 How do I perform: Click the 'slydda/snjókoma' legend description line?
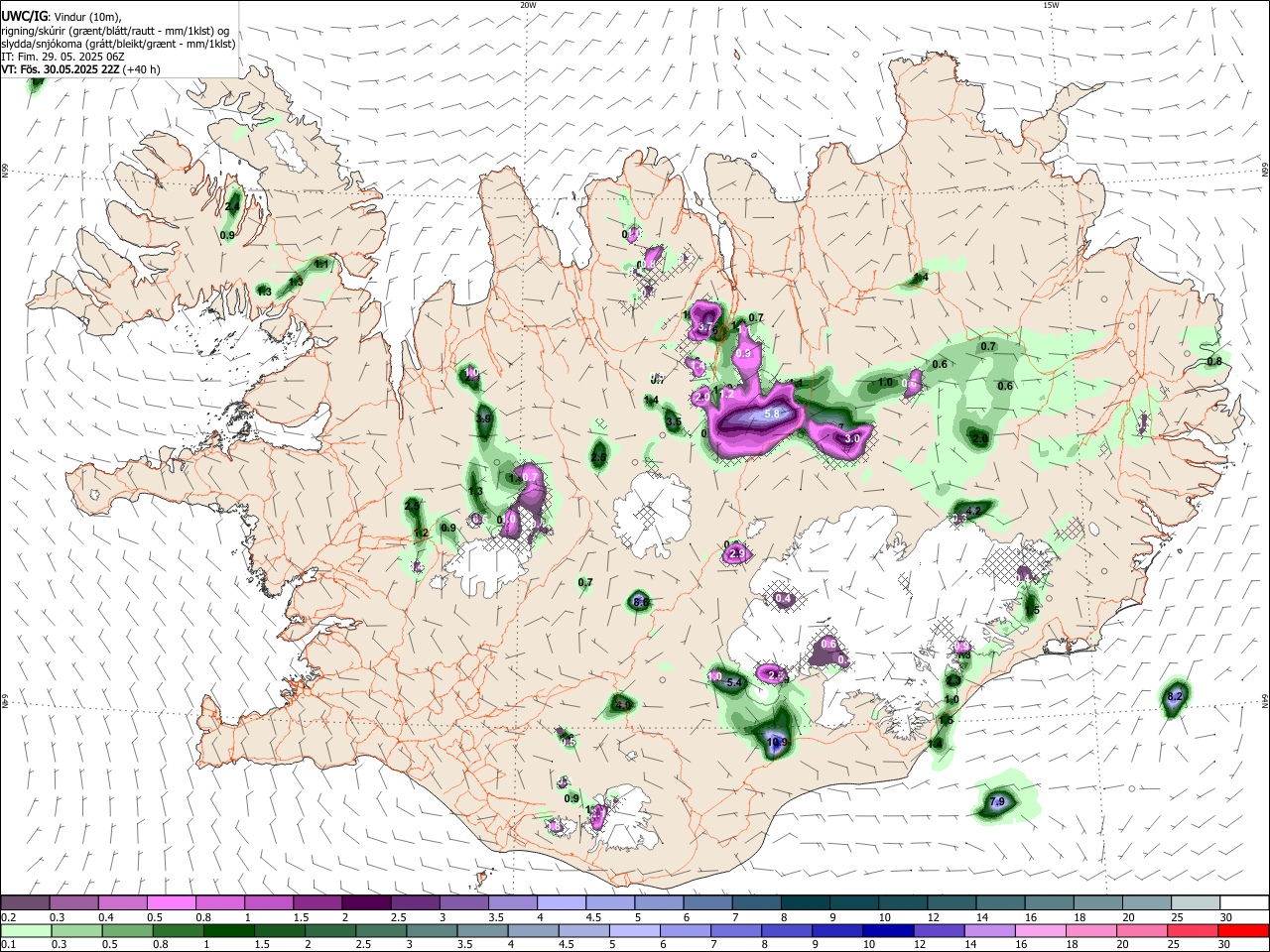[118, 43]
